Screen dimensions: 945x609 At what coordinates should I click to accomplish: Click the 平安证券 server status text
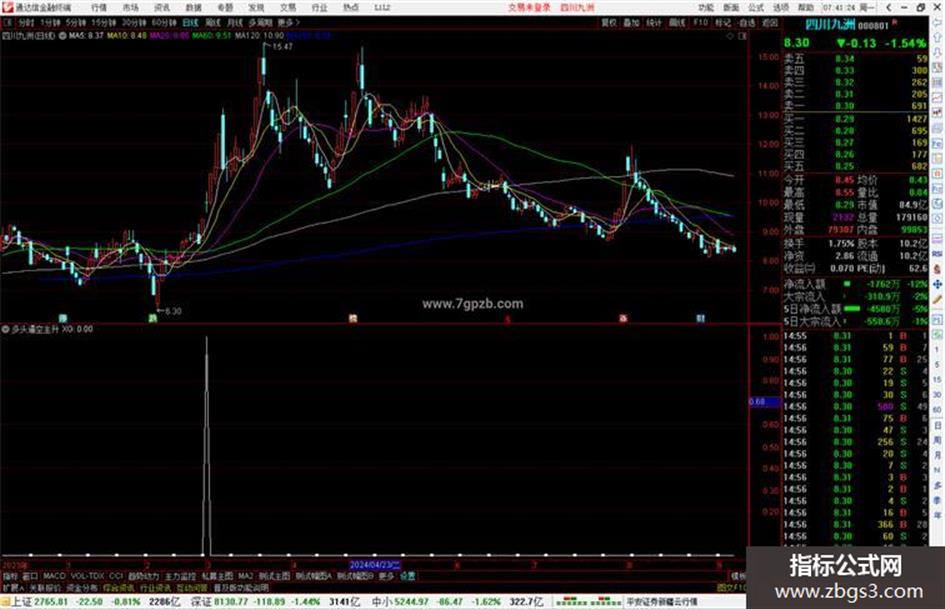tap(662, 602)
